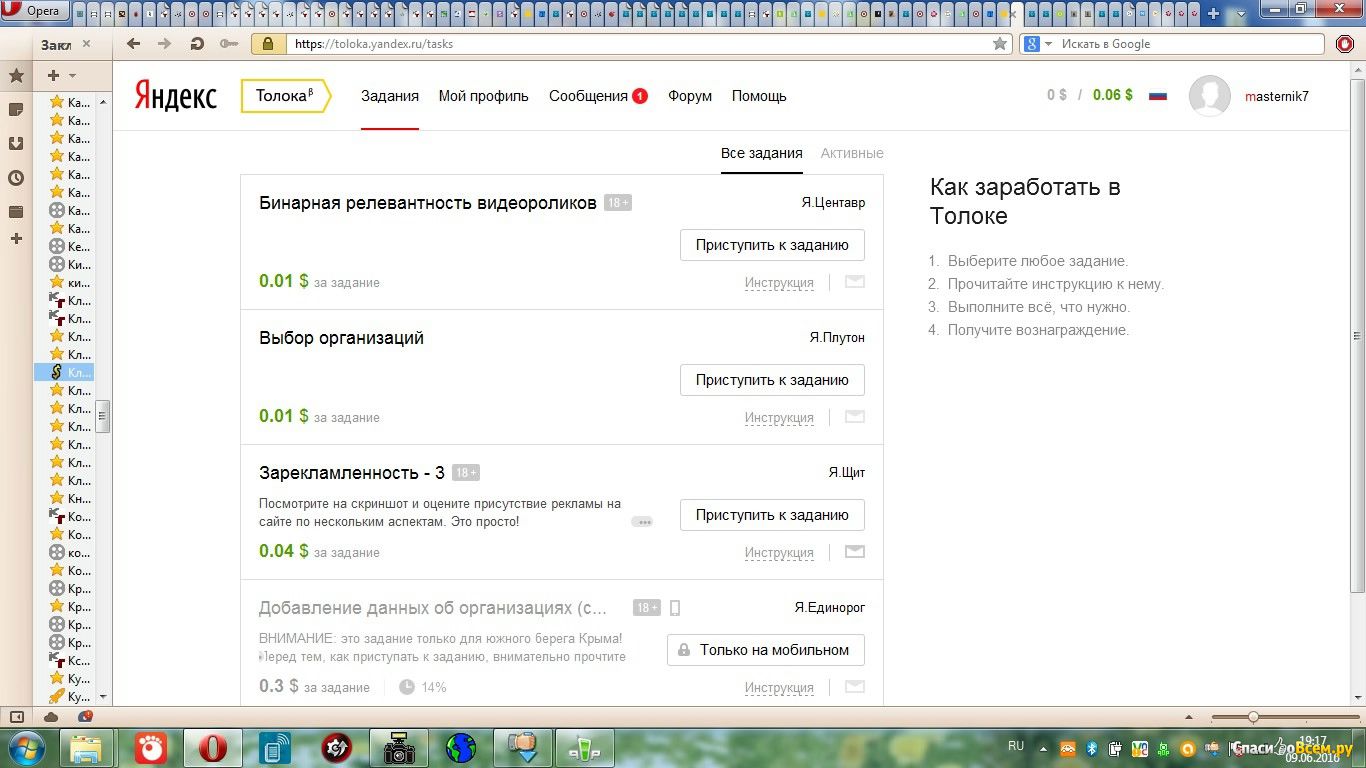
Task: Click the masternik7 username
Action: (x=1277, y=96)
